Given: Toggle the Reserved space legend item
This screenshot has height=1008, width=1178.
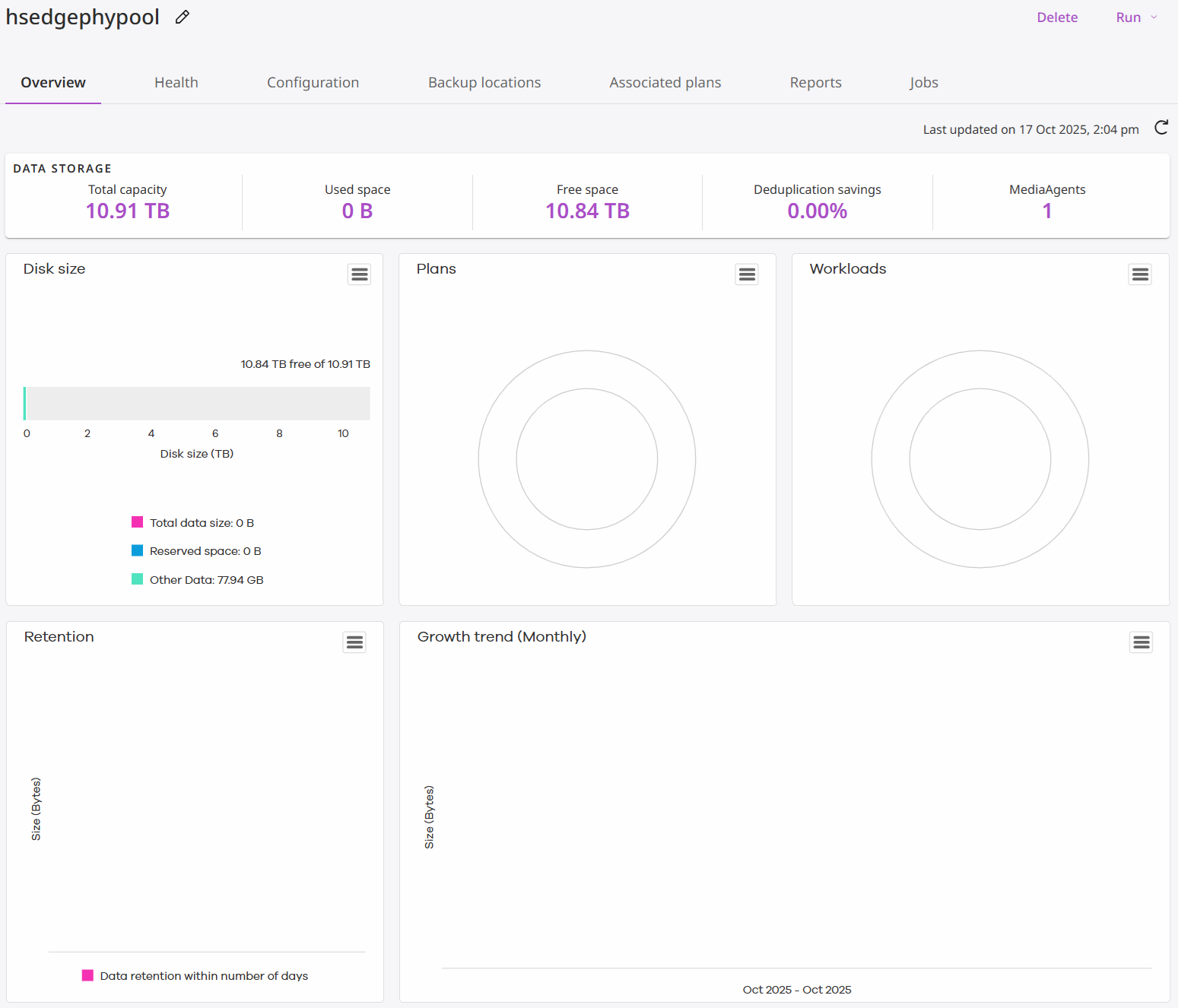Looking at the screenshot, I should (x=205, y=550).
